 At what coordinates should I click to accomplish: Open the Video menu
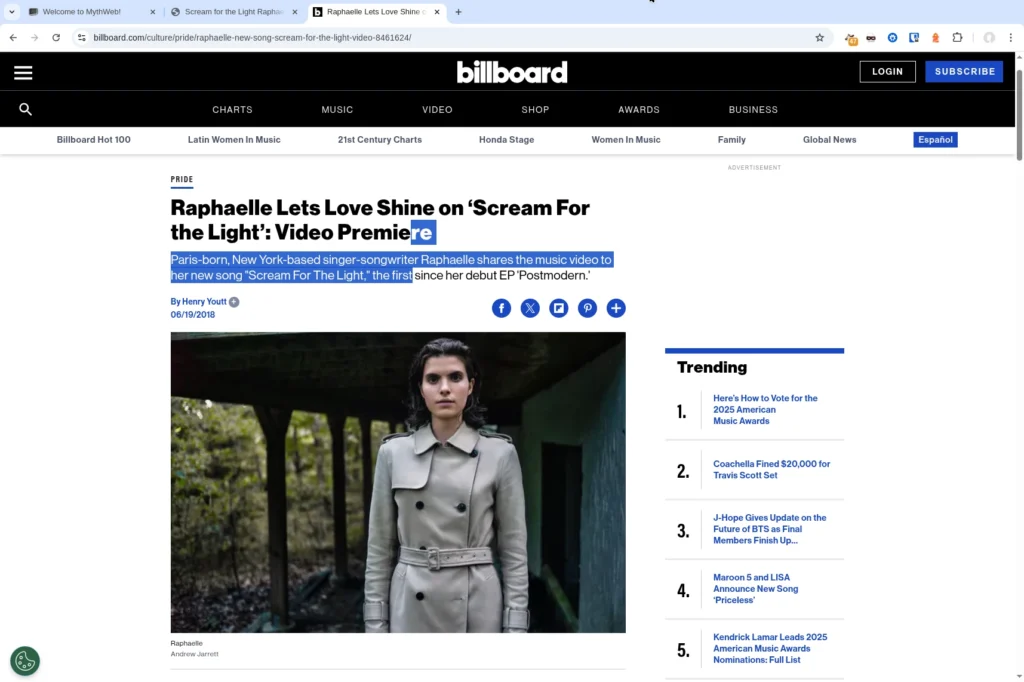(x=437, y=110)
